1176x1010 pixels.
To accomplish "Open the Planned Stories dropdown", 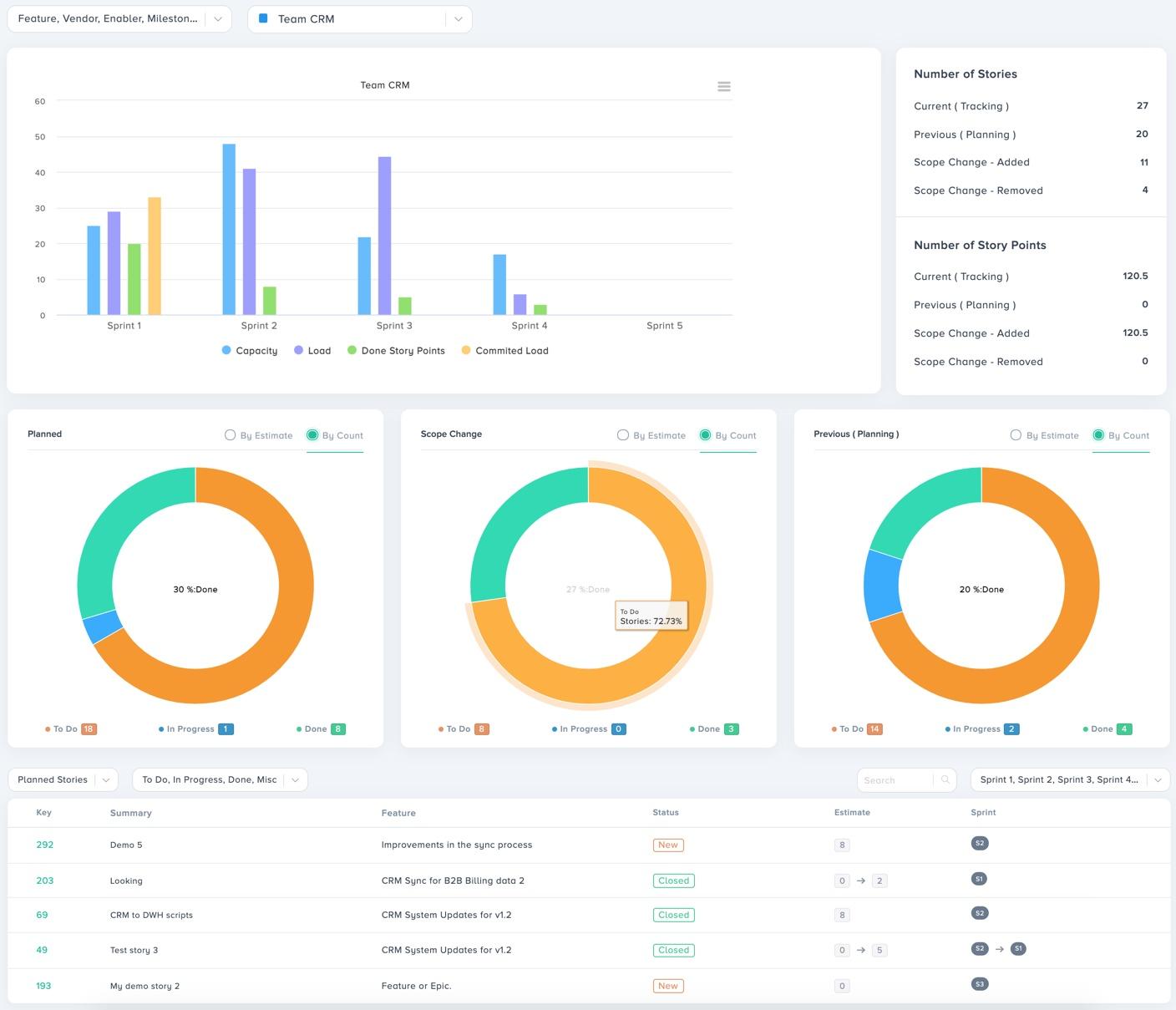I will click(x=63, y=779).
